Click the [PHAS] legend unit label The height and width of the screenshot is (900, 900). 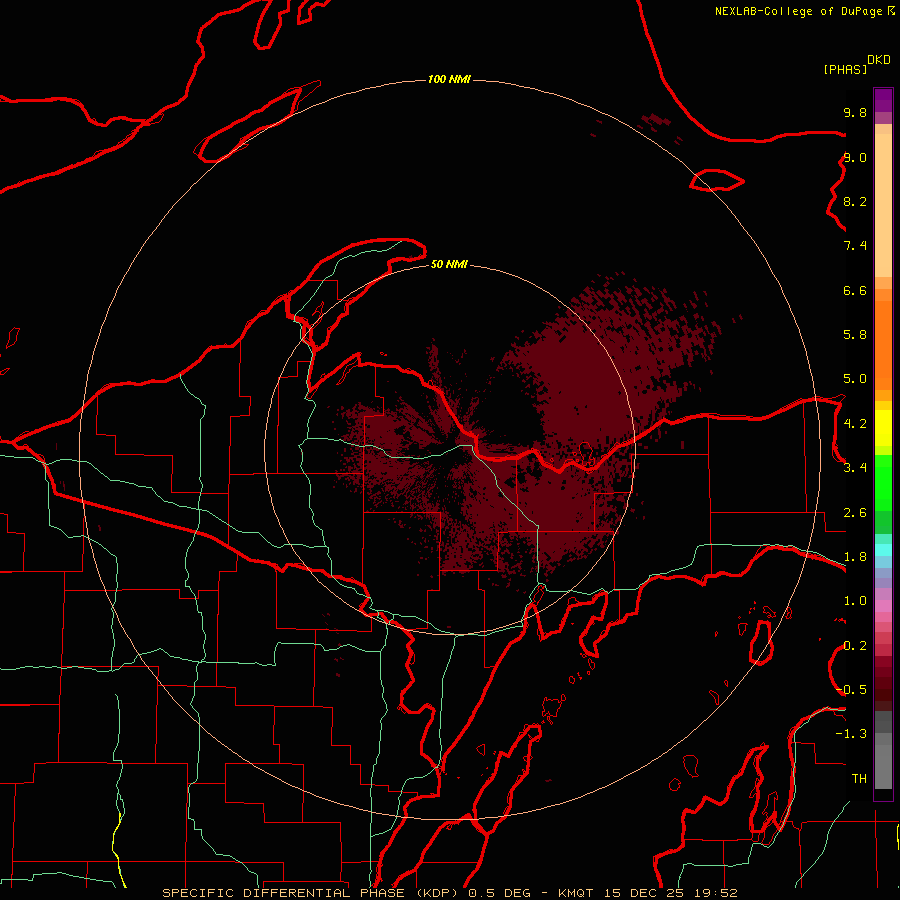[x=845, y=69]
